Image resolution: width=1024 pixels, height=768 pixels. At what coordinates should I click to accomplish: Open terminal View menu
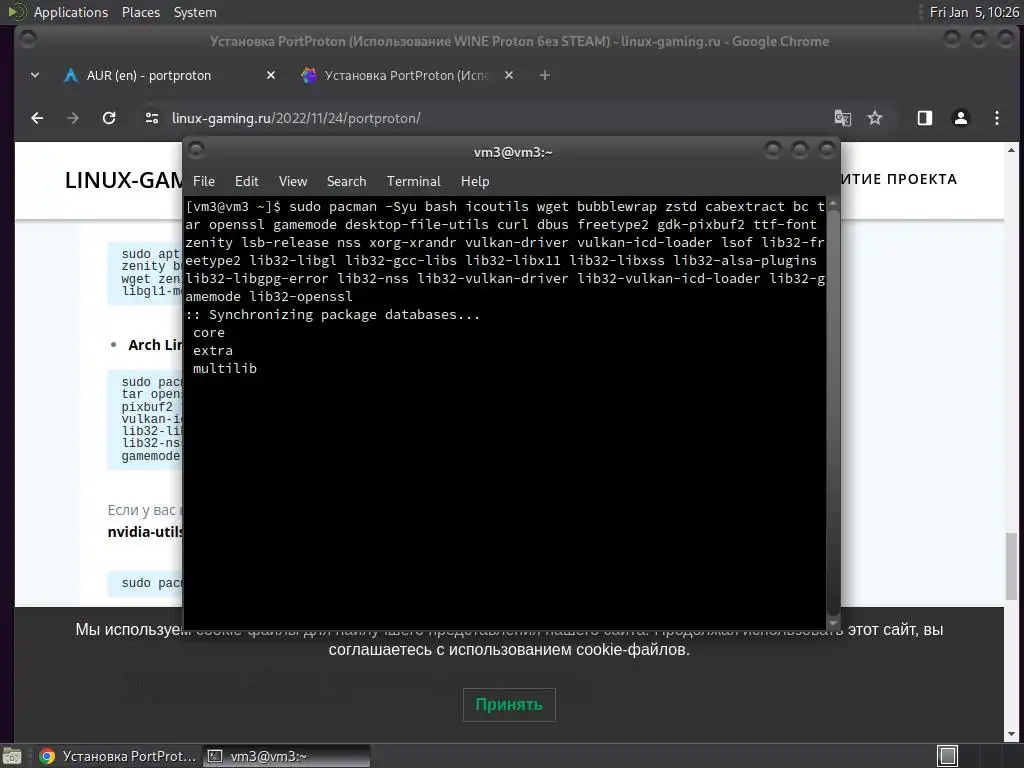pos(293,181)
